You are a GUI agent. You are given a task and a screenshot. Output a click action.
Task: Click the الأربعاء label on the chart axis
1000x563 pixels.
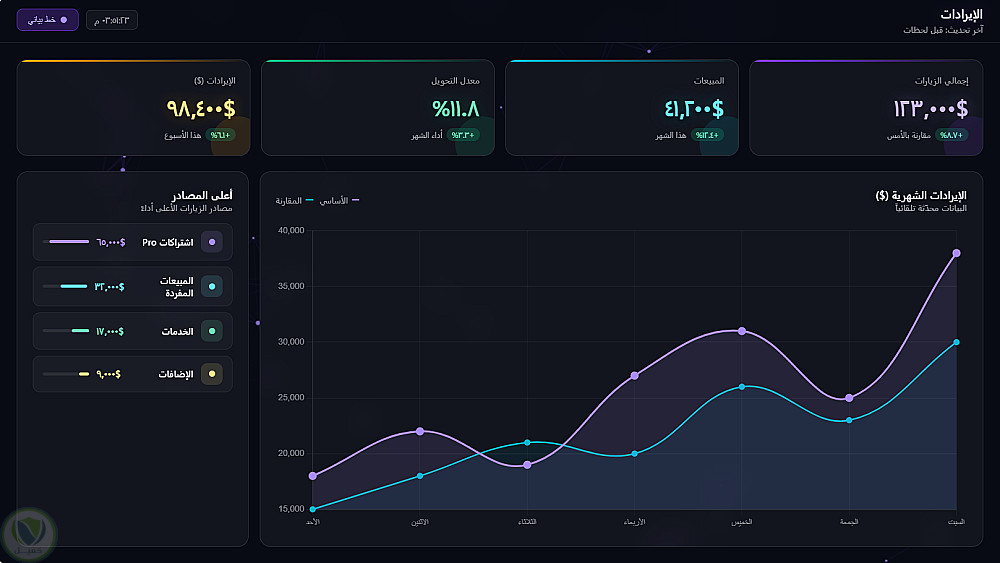[635, 522]
